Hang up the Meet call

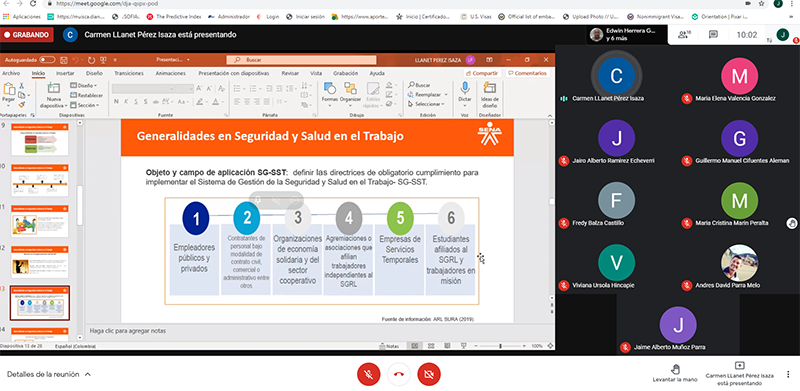(x=398, y=375)
